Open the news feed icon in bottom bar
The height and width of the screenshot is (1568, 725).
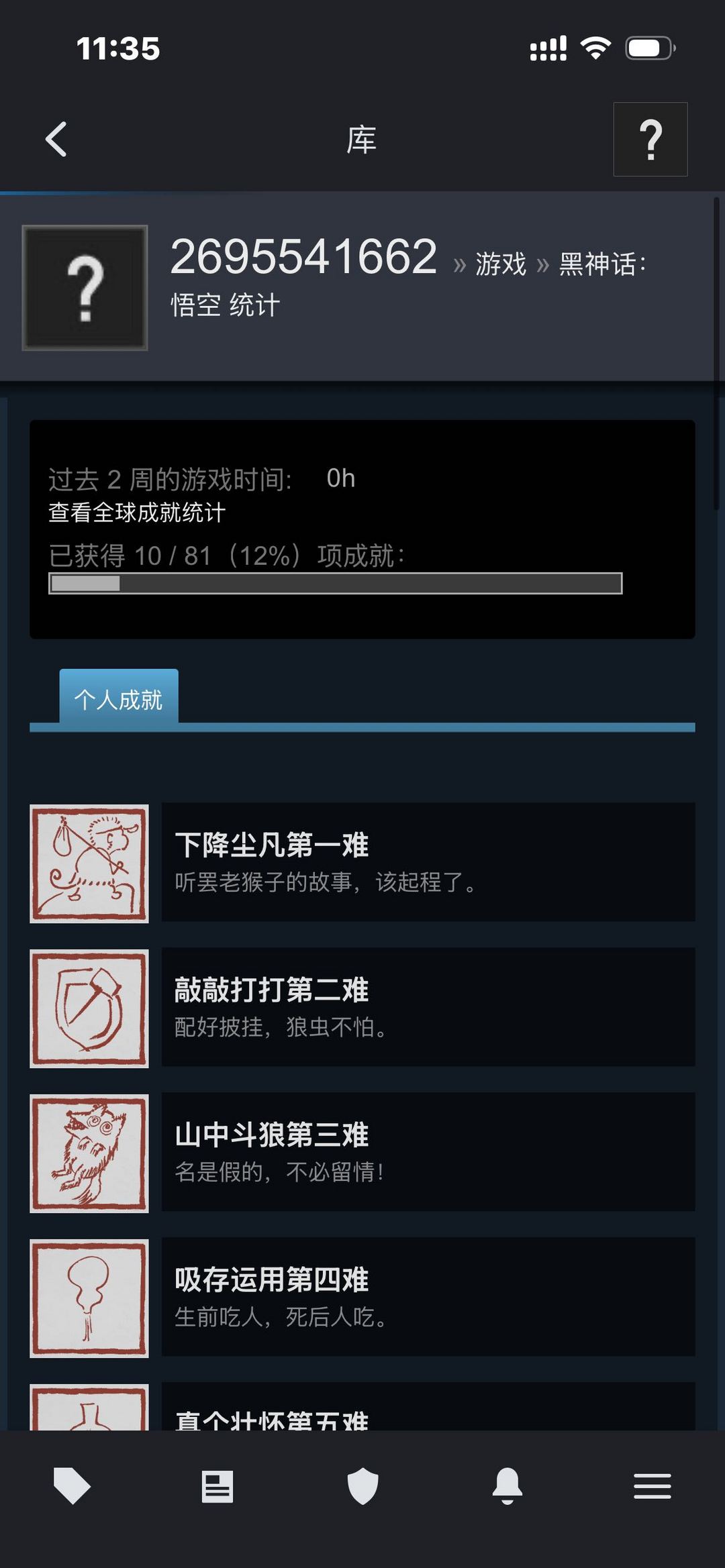point(217,1486)
